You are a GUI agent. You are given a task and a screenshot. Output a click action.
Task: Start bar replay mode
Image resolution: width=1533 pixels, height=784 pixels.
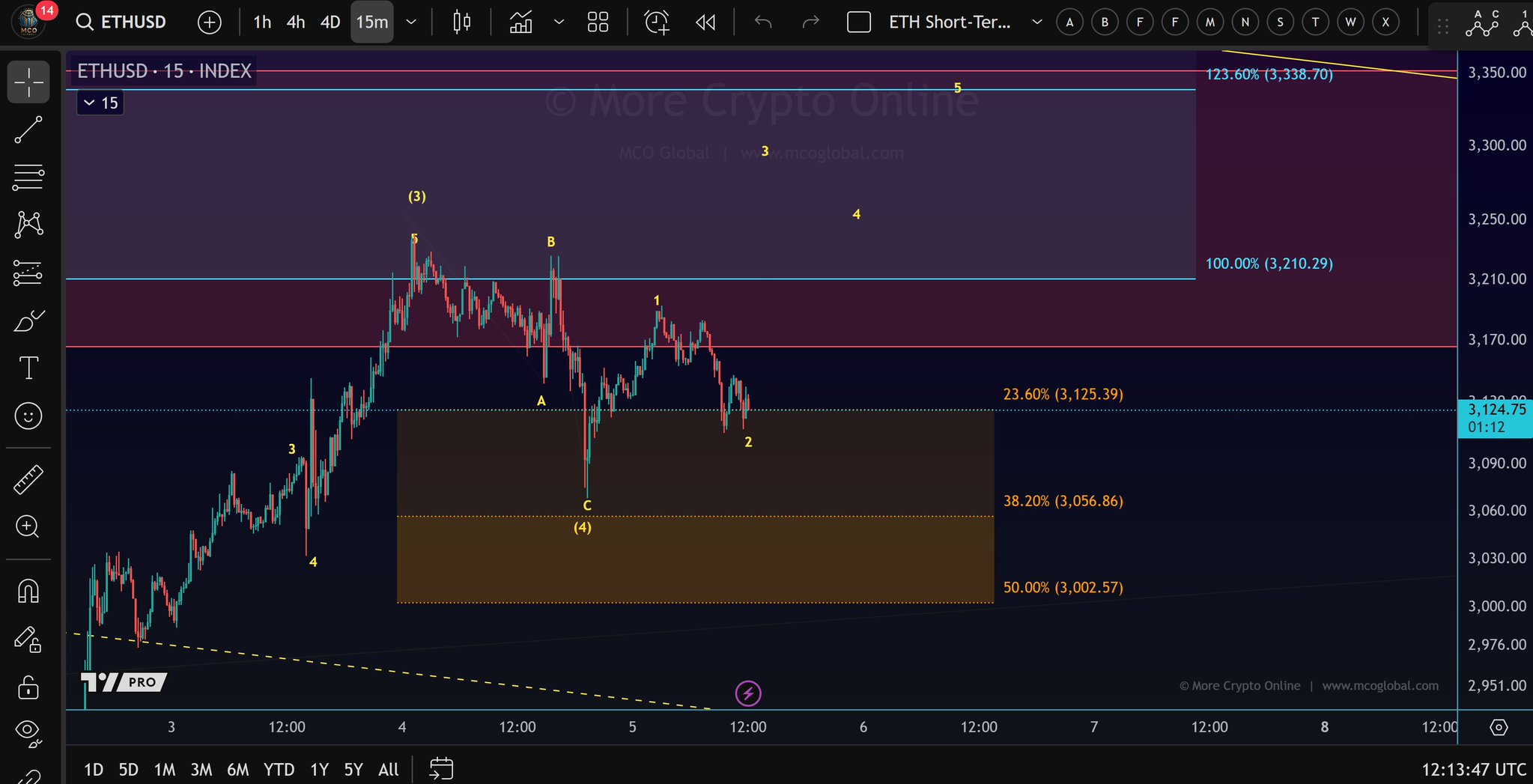pyautogui.click(x=705, y=22)
